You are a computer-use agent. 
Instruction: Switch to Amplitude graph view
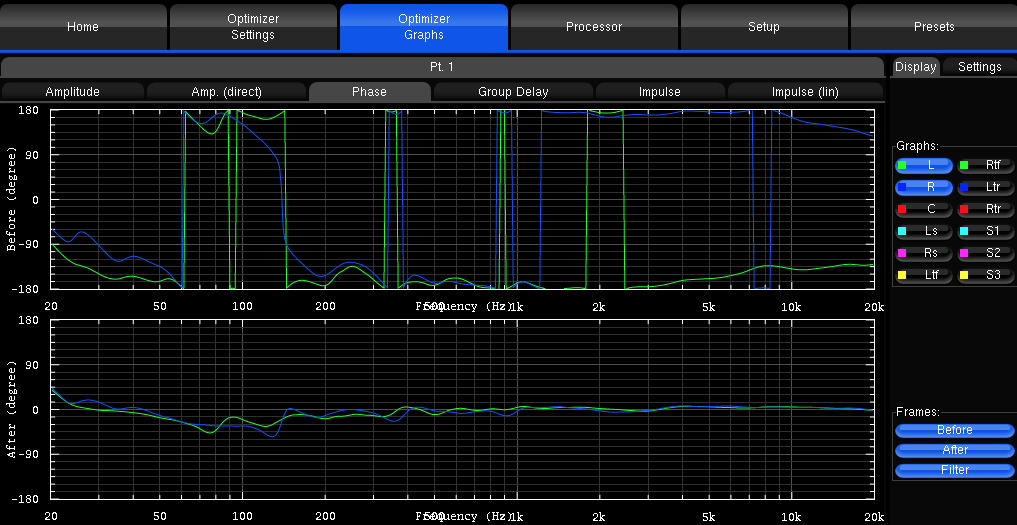tap(72, 92)
